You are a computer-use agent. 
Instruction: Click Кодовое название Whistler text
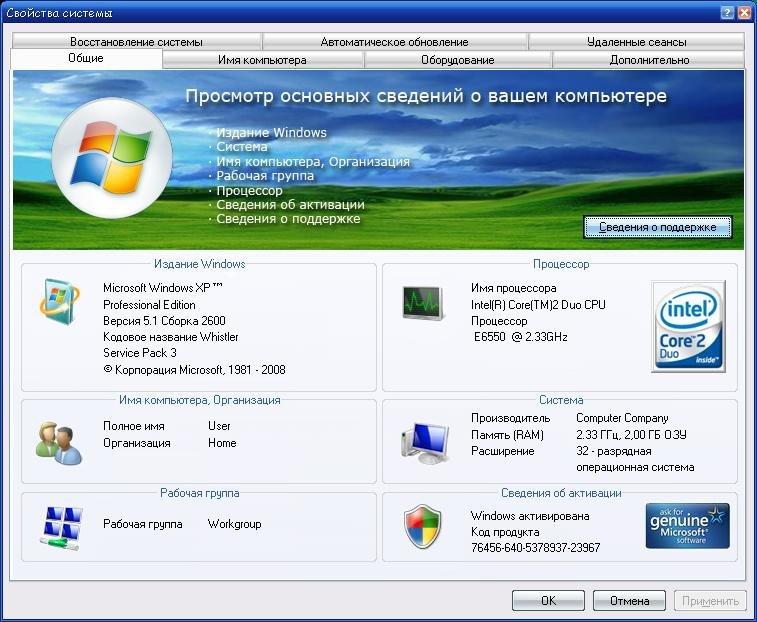(170, 337)
